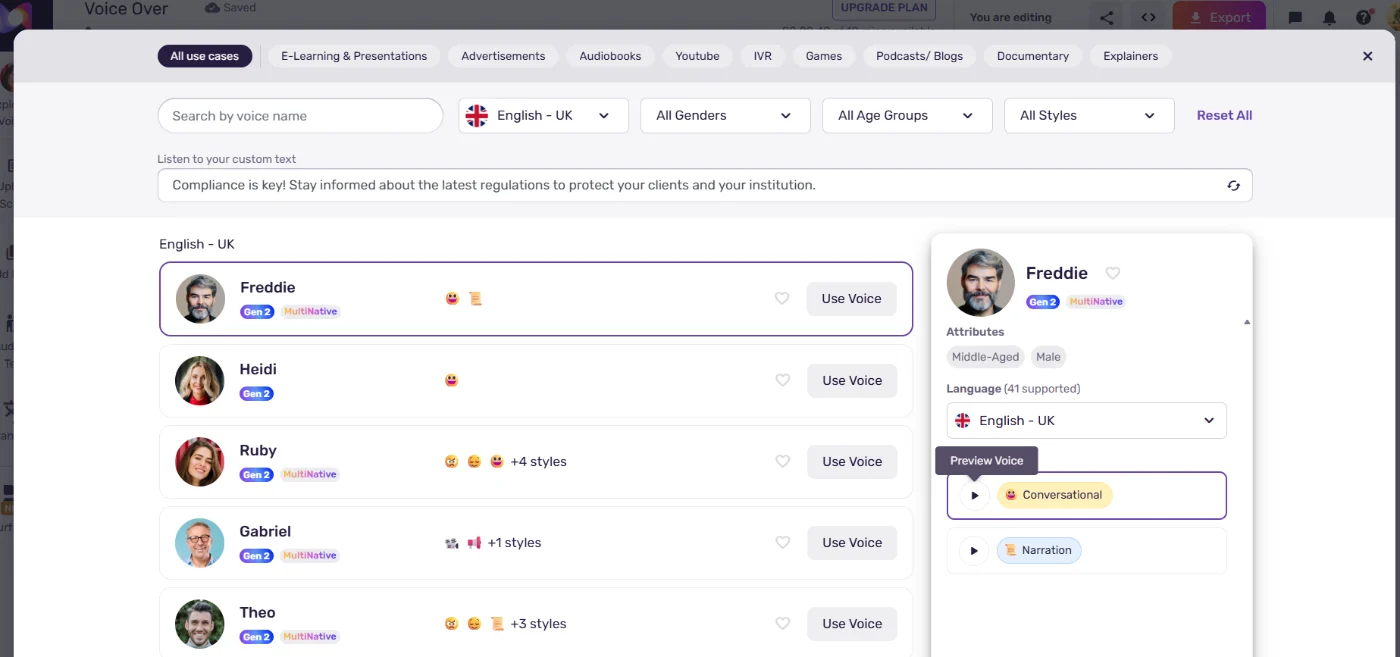Click Freddie's conversational emoji in list
The width and height of the screenshot is (1400, 657).
(x=452, y=298)
